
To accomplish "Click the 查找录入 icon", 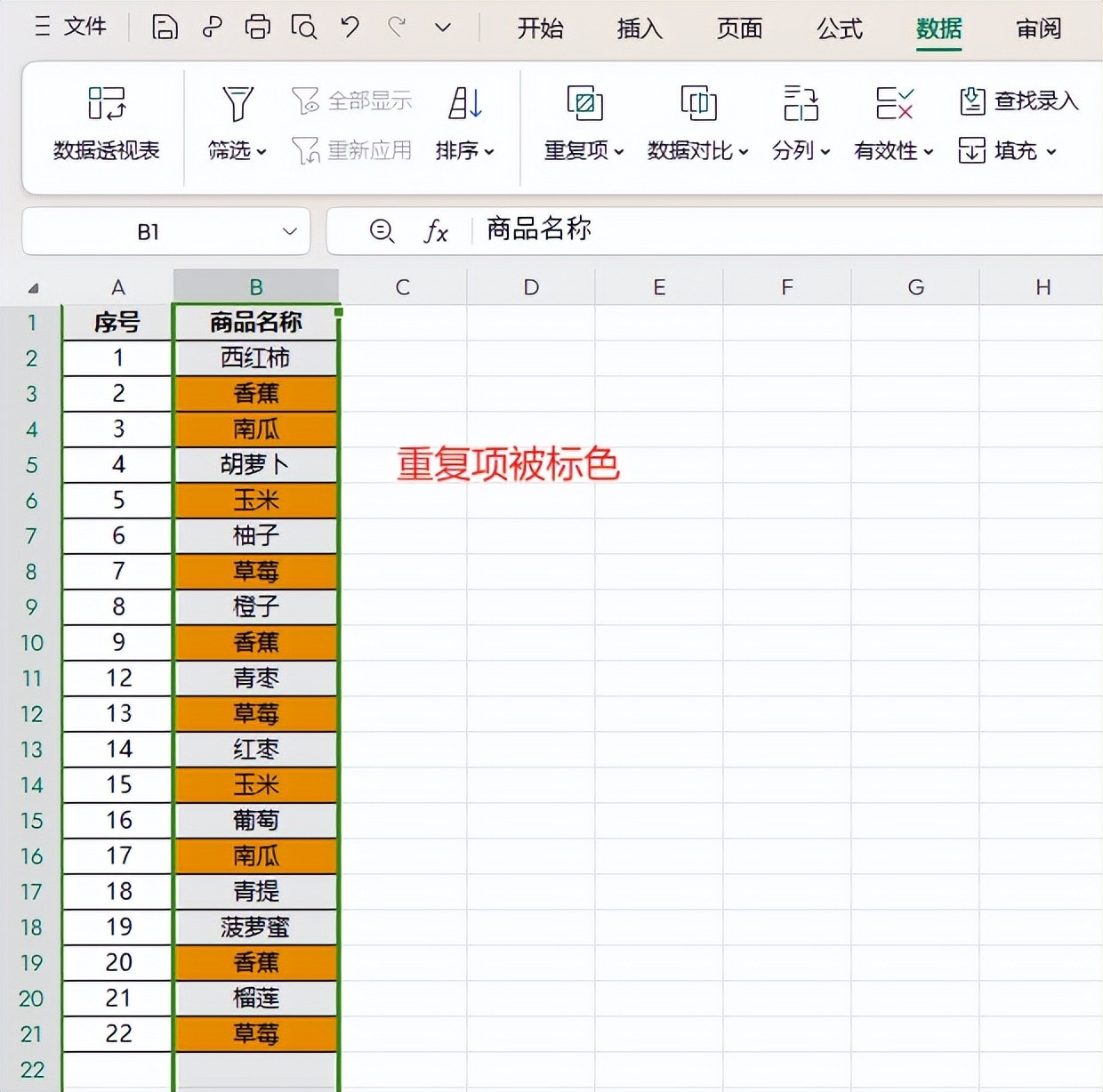I will pos(972,101).
